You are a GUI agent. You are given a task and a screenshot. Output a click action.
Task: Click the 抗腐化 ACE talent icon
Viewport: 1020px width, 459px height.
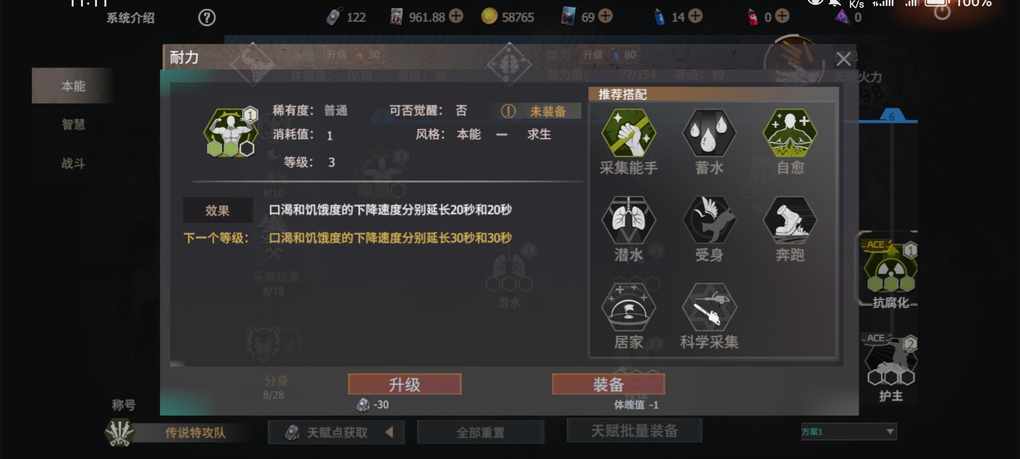[x=891, y=272]
